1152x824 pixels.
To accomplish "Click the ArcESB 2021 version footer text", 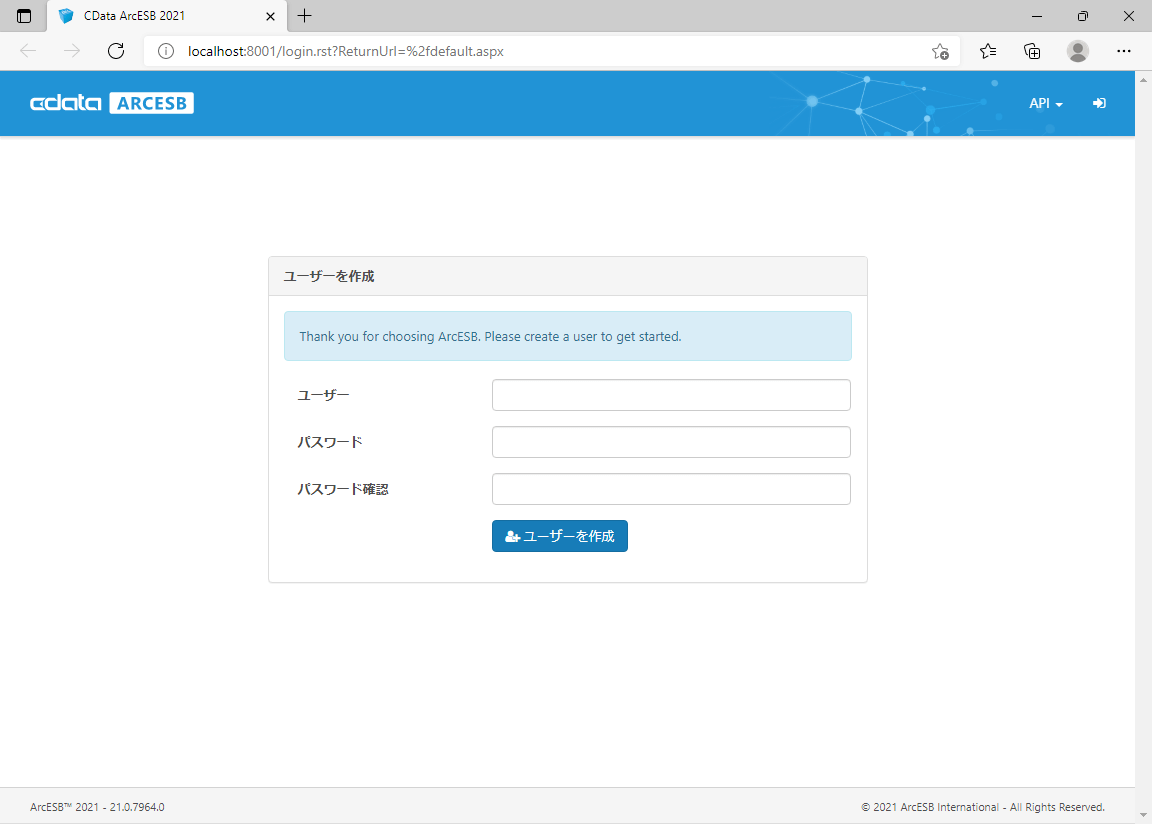I will pos(97,807).
